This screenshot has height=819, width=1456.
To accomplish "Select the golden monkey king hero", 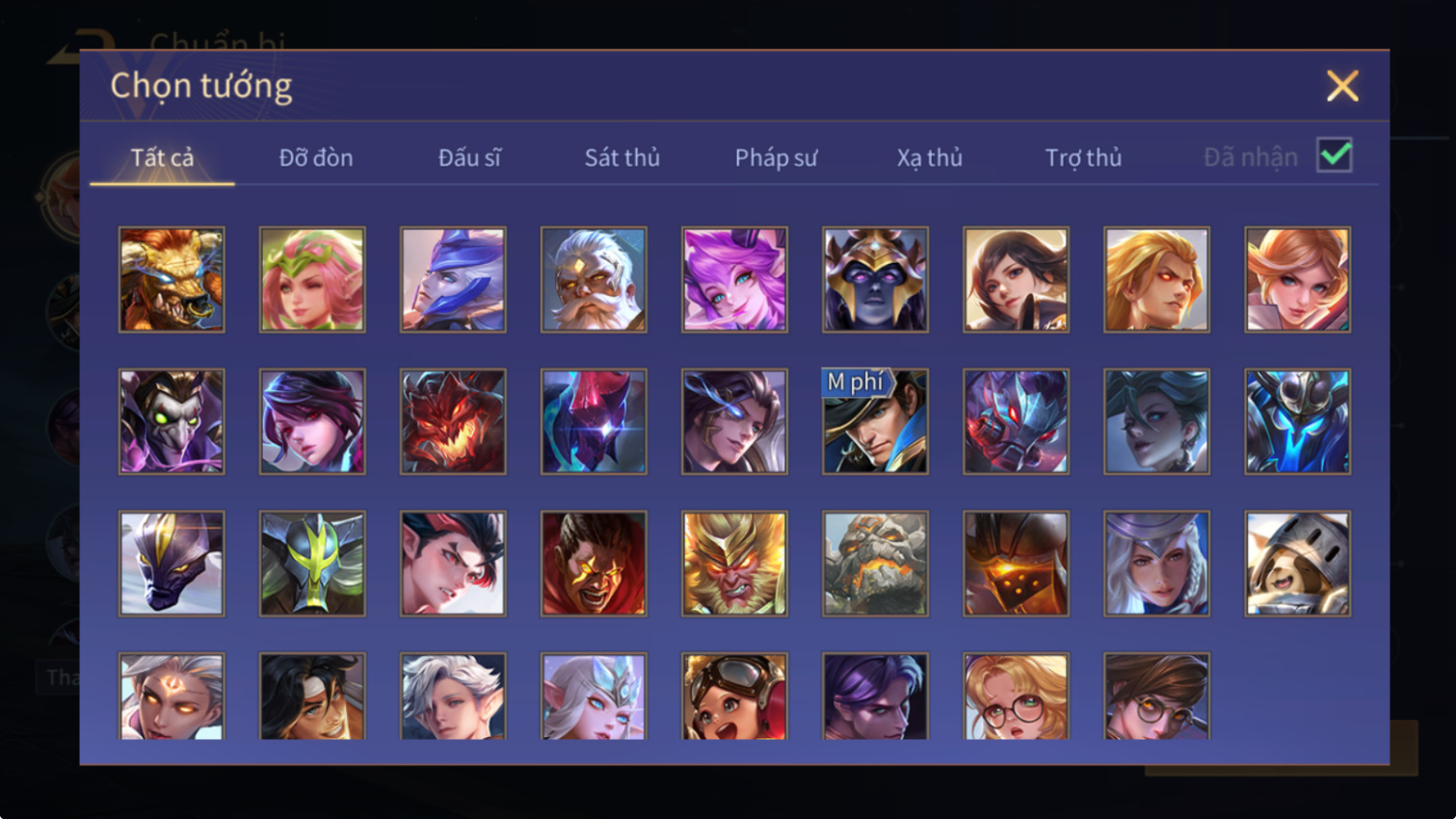I will coord(734,563).
